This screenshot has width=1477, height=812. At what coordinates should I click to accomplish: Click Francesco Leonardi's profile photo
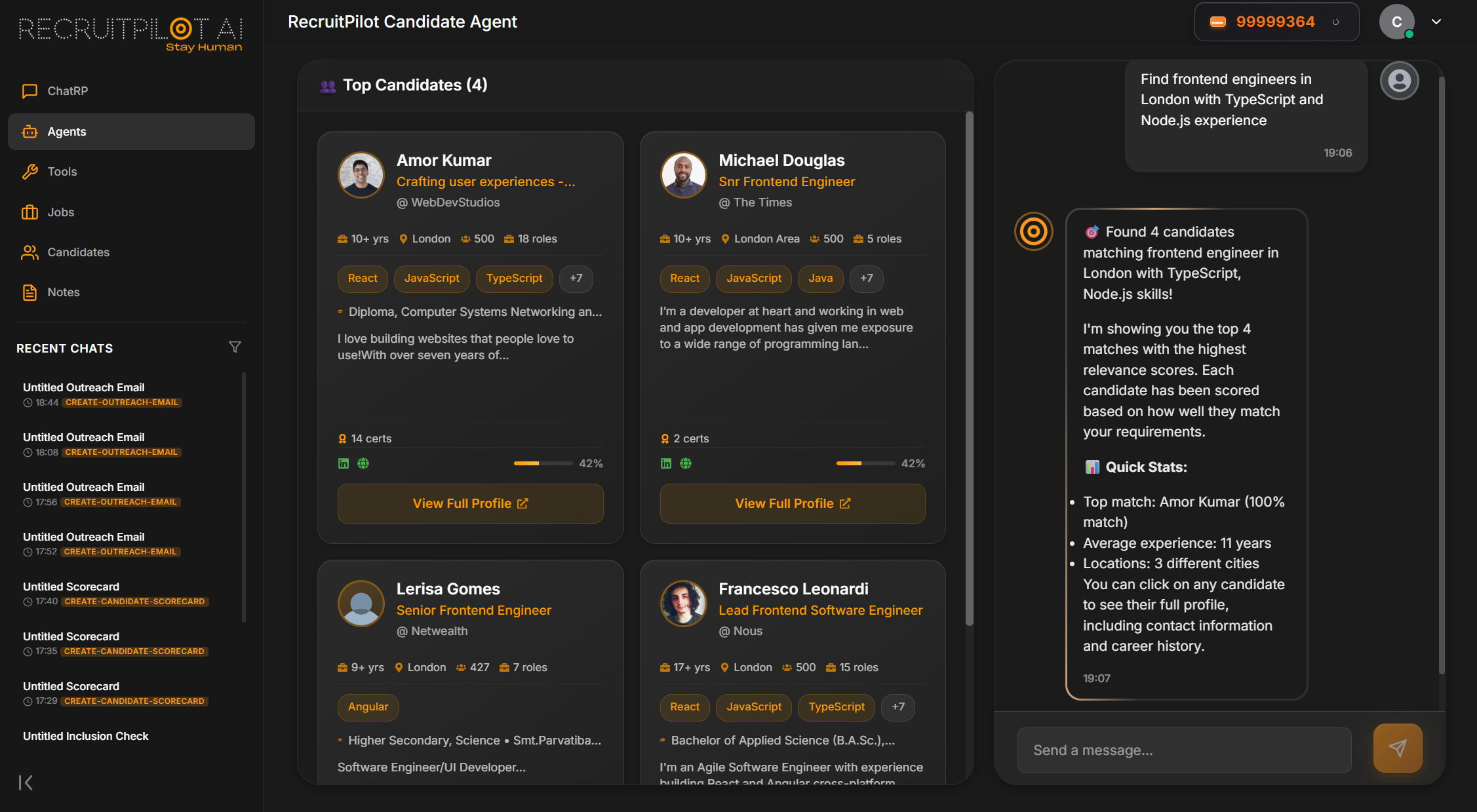point(683,604)
